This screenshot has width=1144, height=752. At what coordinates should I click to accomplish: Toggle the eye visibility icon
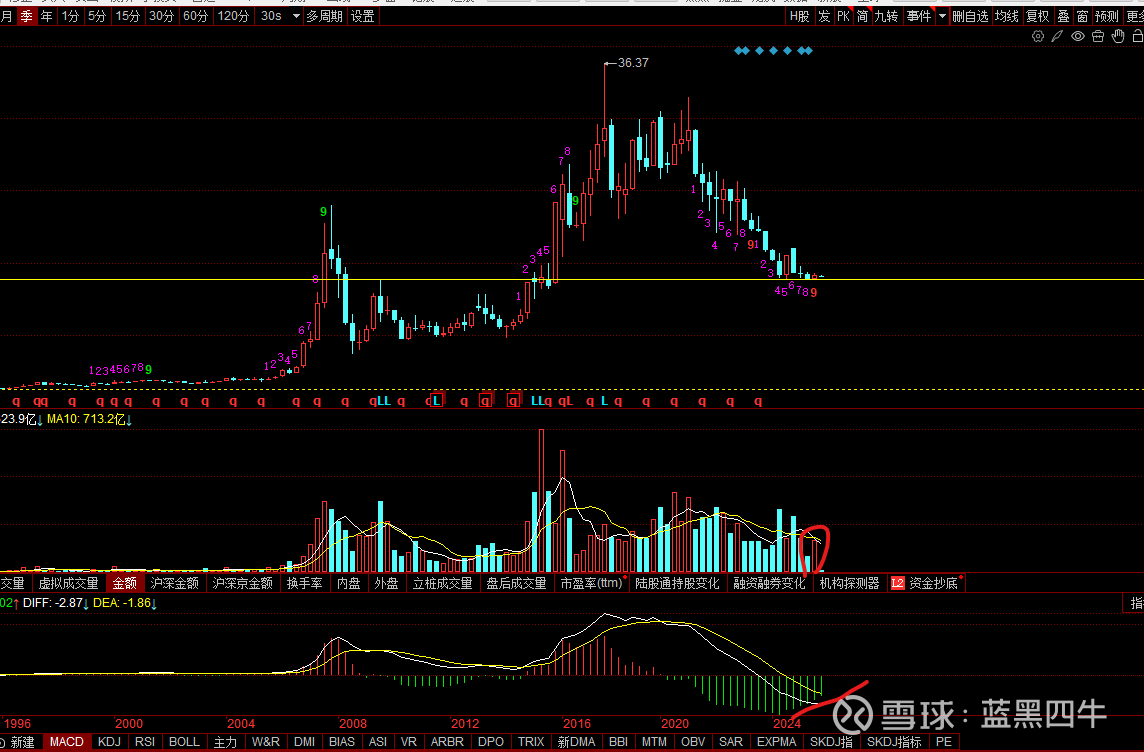(x=1078, y=36)
